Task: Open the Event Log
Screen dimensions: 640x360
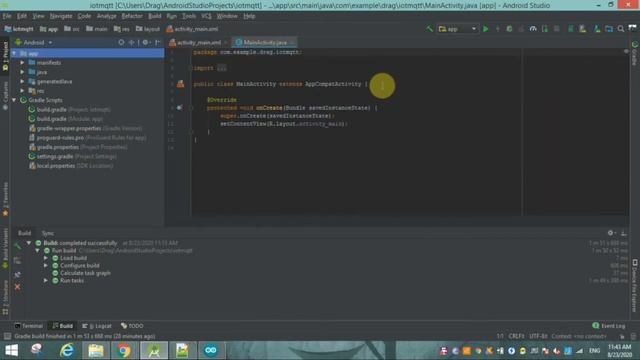Action: point(609,326)
